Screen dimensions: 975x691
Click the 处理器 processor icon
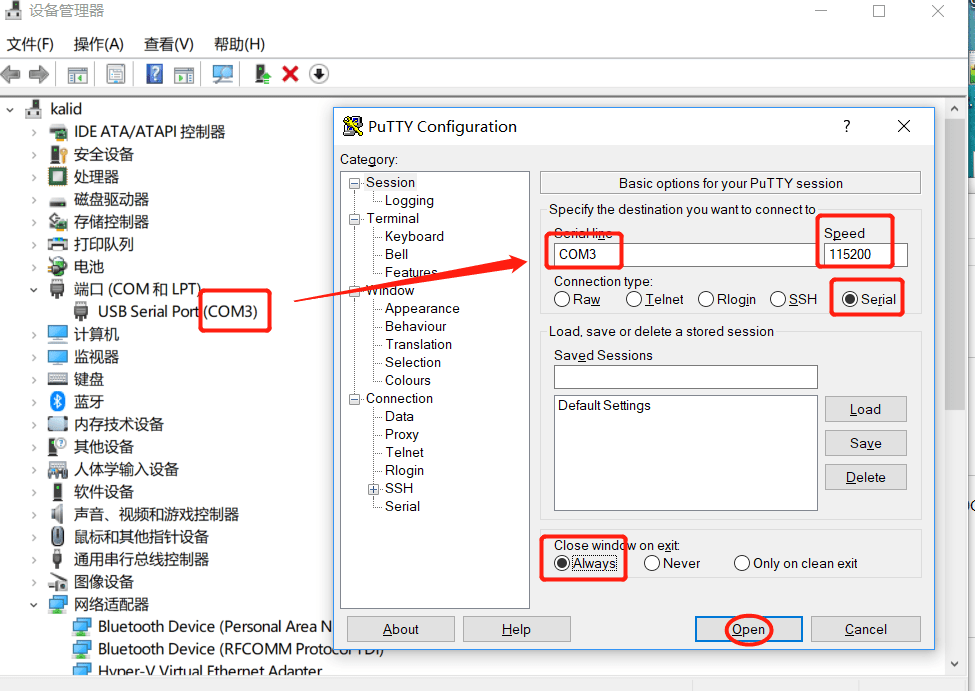(57, 177)
